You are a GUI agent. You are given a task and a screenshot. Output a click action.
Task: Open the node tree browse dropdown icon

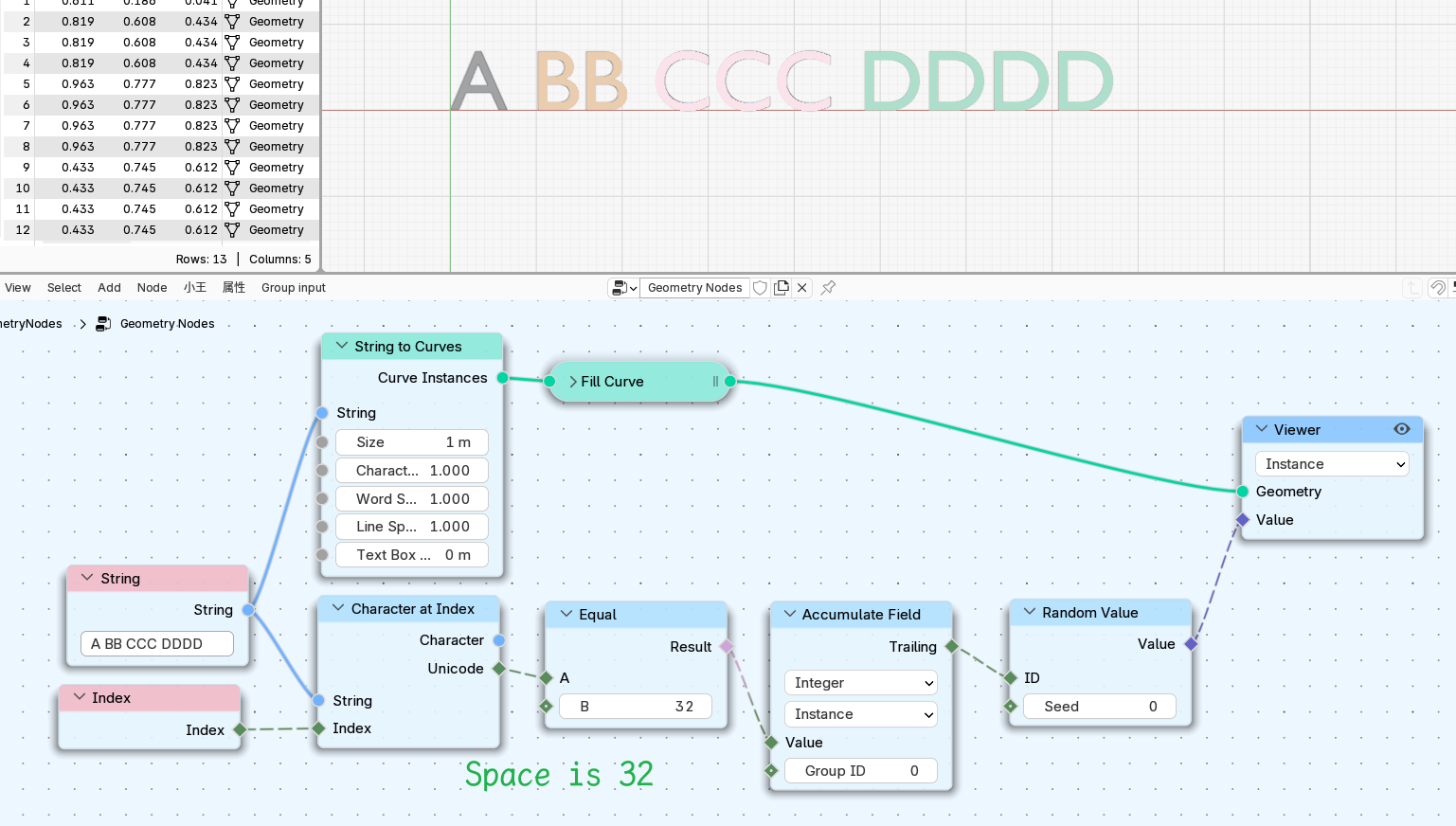pyautogui.click(x=623, y=288)
